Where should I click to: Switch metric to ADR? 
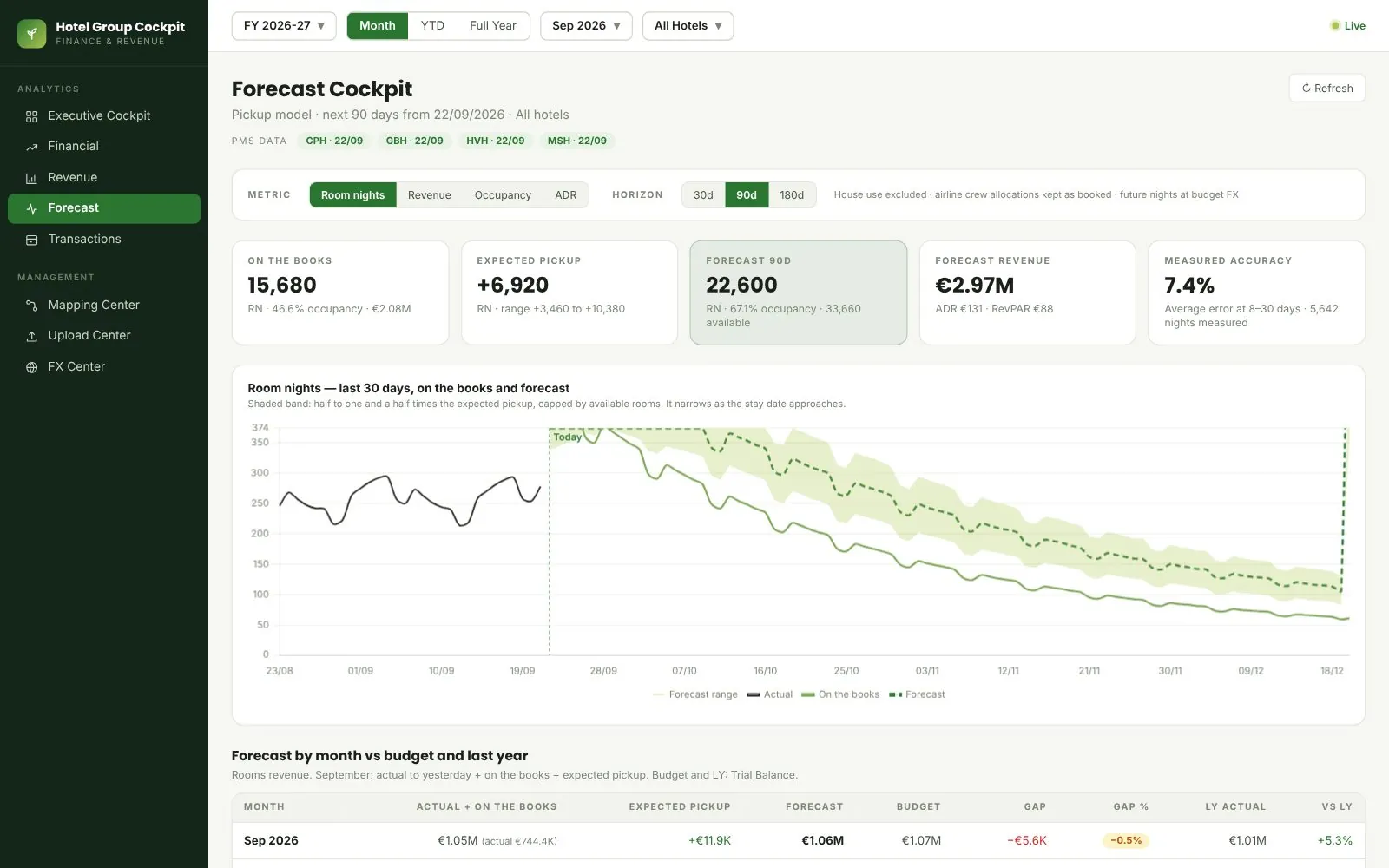pos(566,195)
